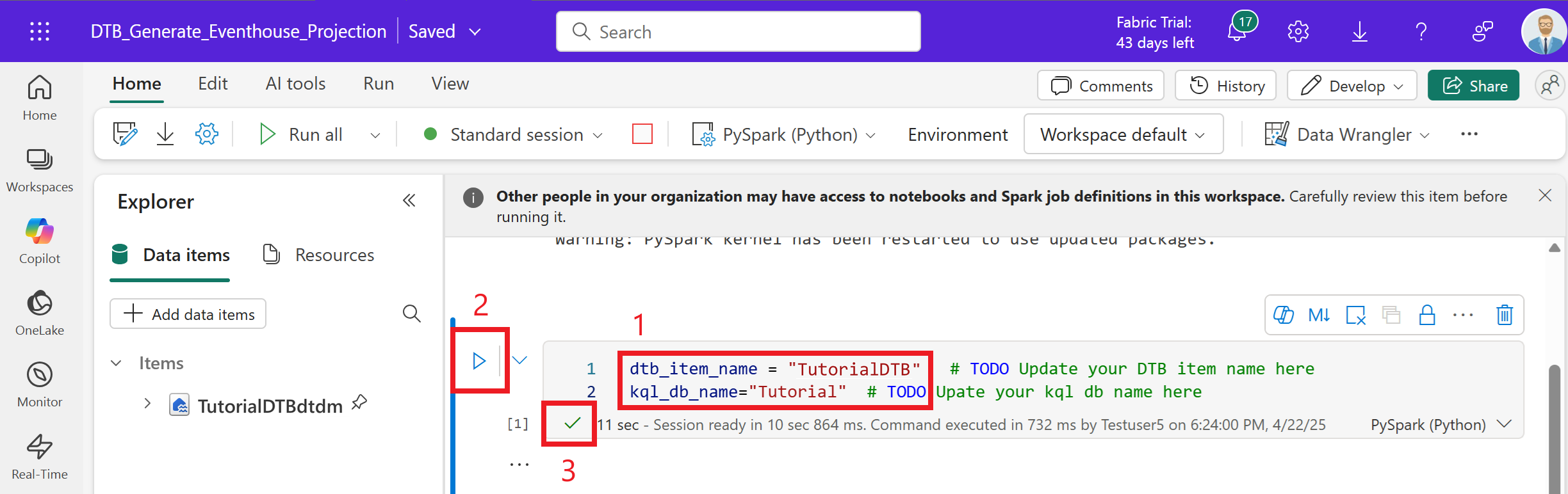Open version History

coord(1226,86)
